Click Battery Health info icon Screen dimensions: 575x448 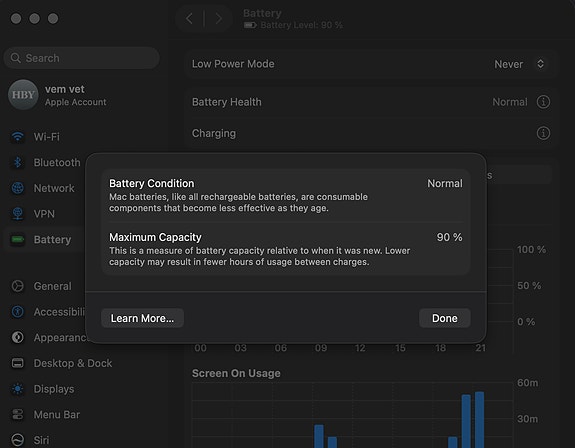click(543, 102)
